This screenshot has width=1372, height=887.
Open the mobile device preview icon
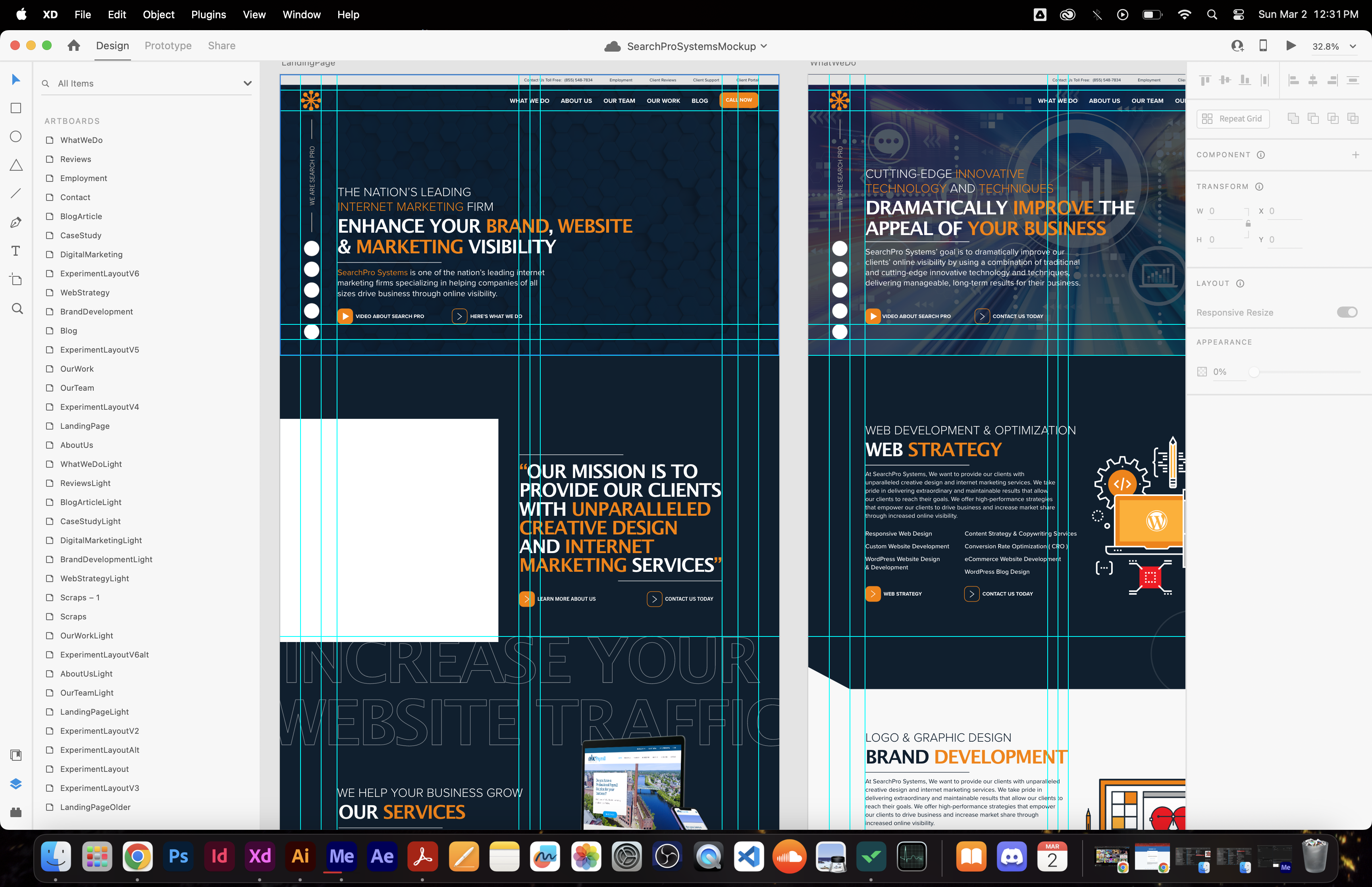tap(1263, 46)
